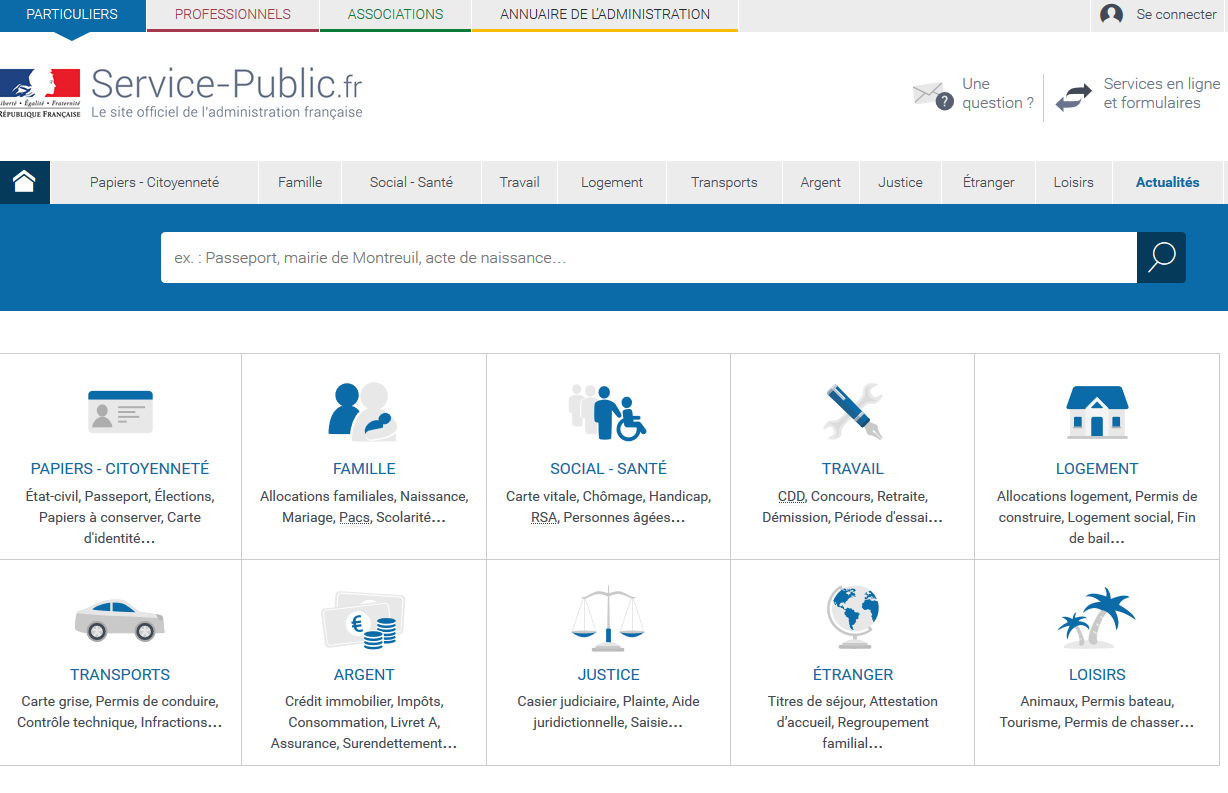Screen dimensions: 1228x793
Task: Click the arrows icon for online services
Action: click(1074, 97)
